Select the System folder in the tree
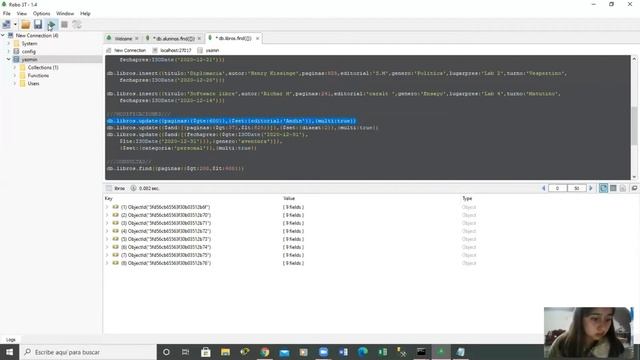 coord(29,43)
